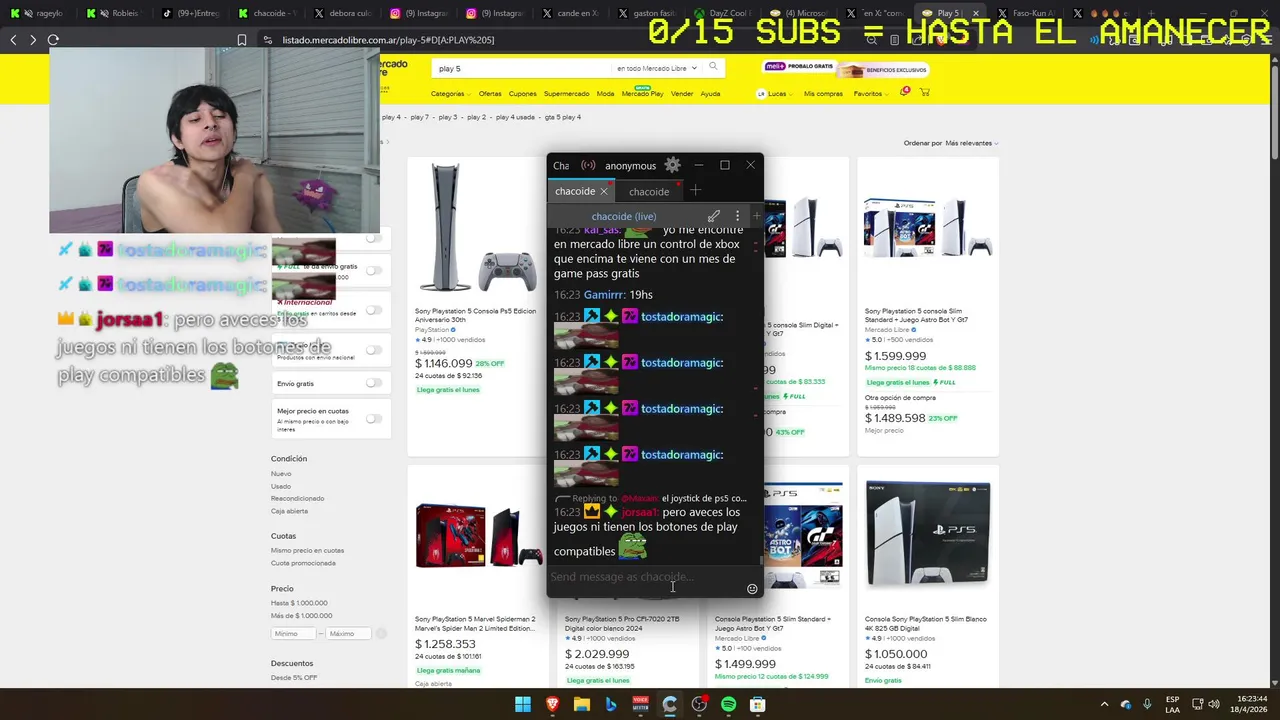Click browser forward arrow
1280x720 pixels.
33,40
